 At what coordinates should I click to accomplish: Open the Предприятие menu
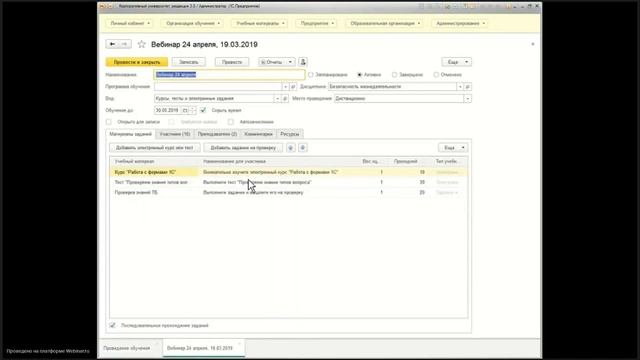click(x=317, y=23)
